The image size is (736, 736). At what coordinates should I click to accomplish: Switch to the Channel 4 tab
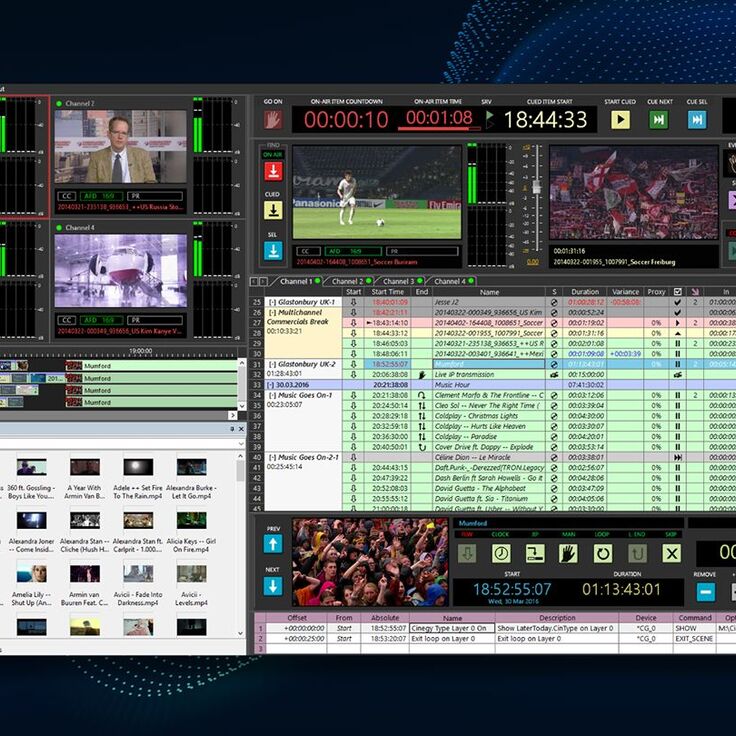coord(450,282)
